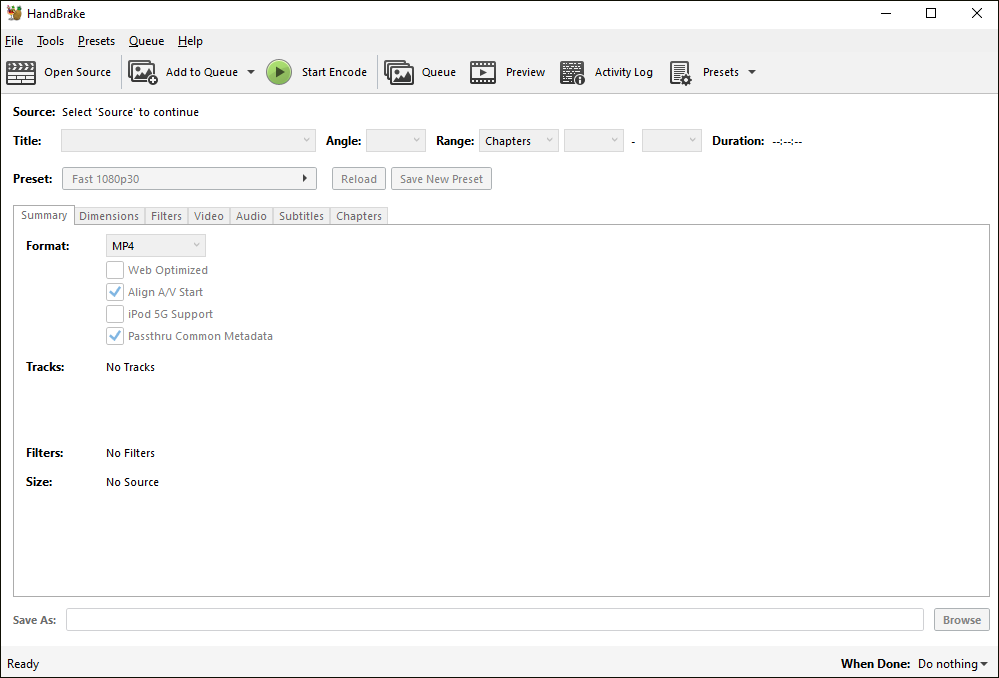Click the Preview film-strip icon
The width and height of the screenshot is (999, 678).
483,72
